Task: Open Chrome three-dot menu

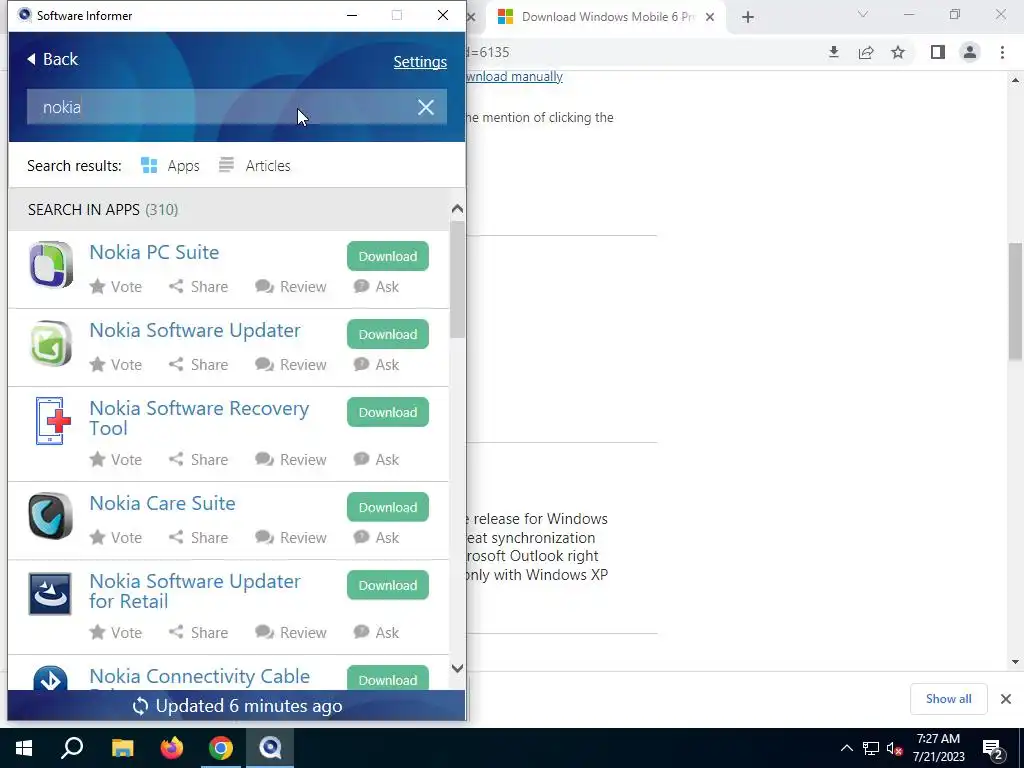Action: [1002, 52]
